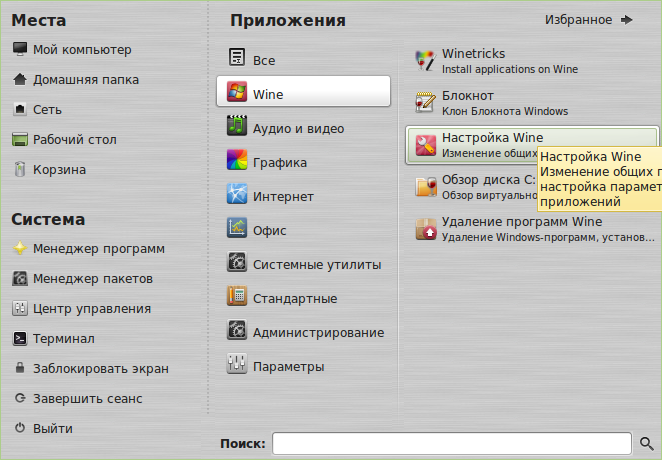This screenshot has width=662, height=460.
Task: Click the Домашняя папка house icon
Action: click(x=20, y=79)
